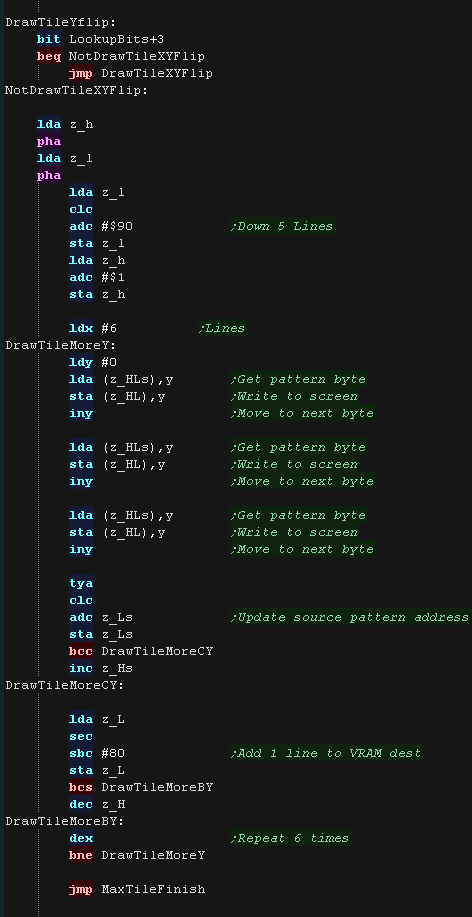Click the ldy #0 instruction

93,362
